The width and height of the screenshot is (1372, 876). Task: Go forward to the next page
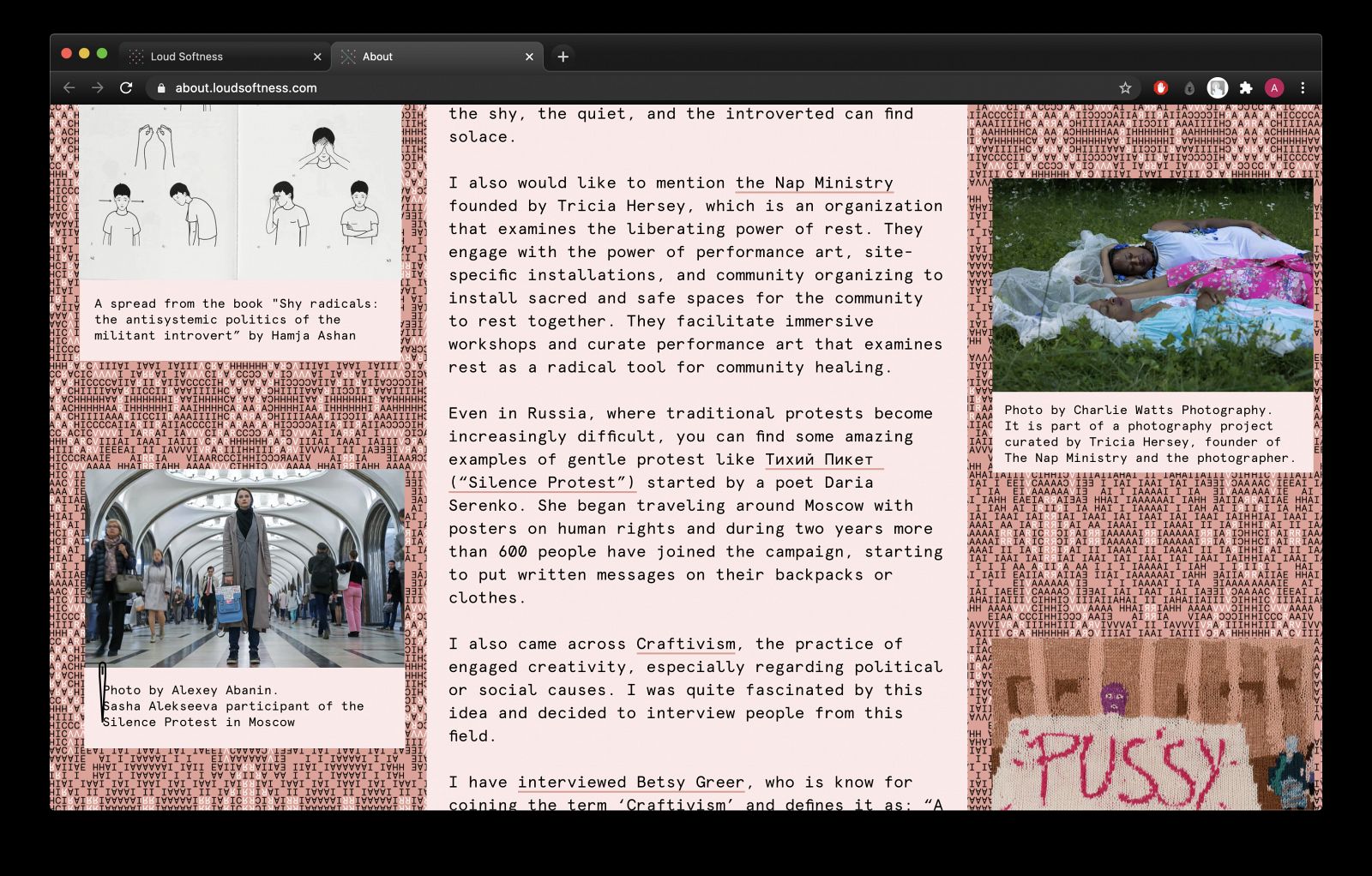click(98, 87)
